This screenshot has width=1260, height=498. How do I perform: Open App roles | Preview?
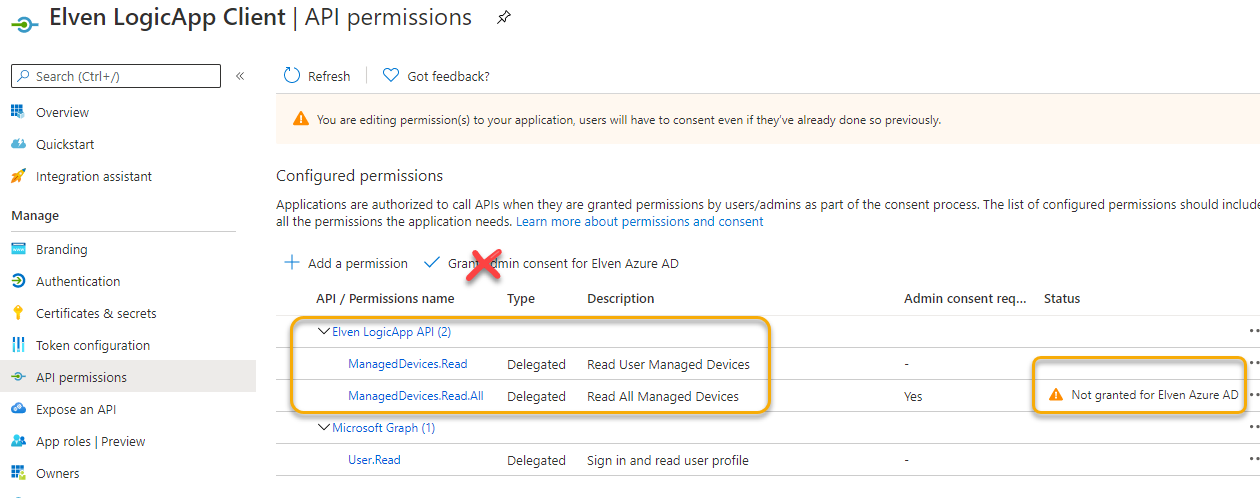click(91, 441)
